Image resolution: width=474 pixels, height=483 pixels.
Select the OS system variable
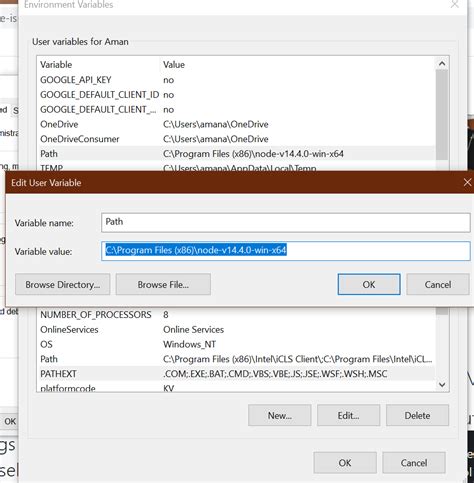pyautogui.click(x=236, y=344)
